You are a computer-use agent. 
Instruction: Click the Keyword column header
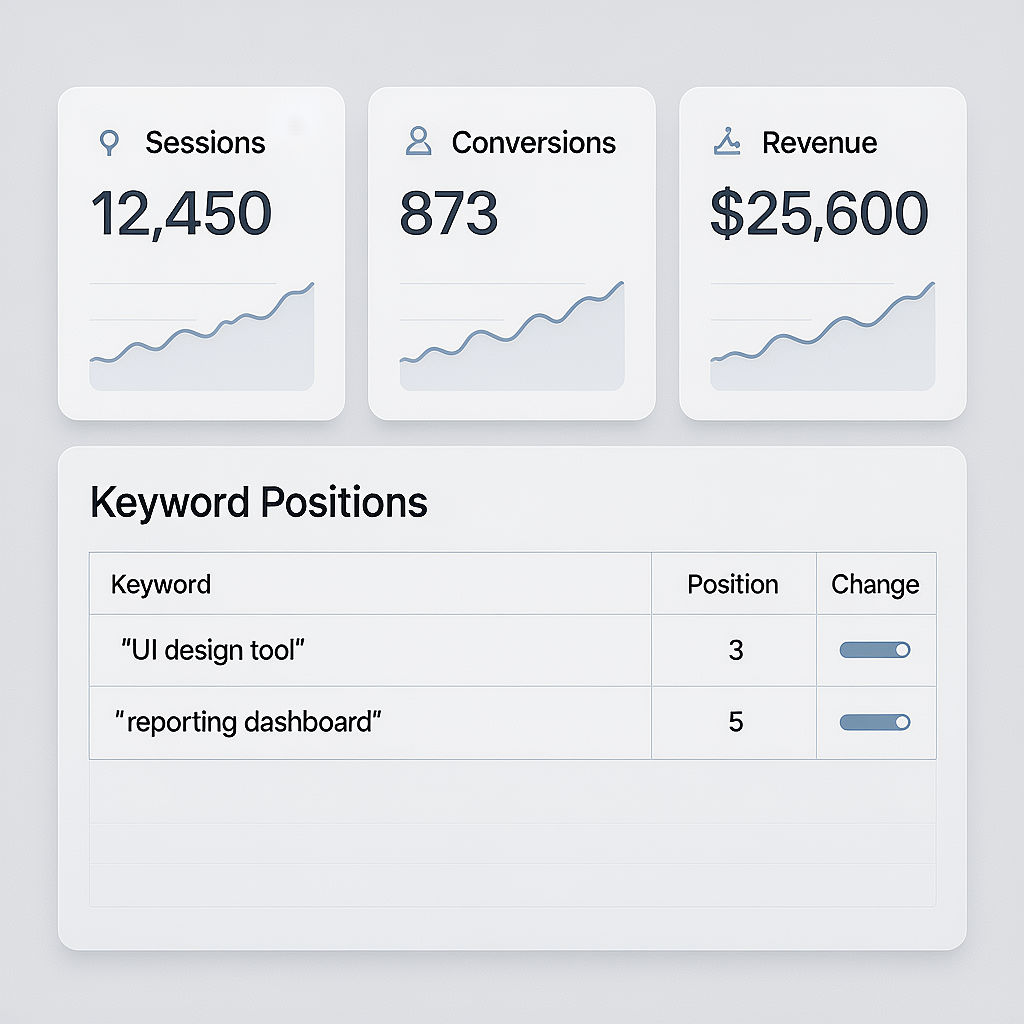160,584
